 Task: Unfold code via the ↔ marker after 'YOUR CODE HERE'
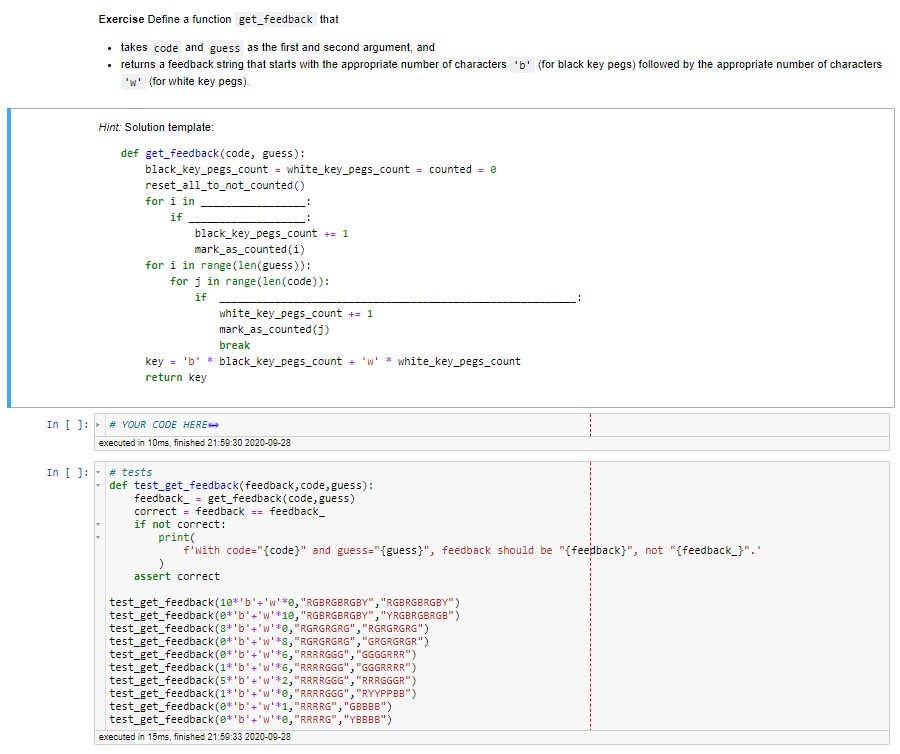pyautogui.click(x=214, y=425)
